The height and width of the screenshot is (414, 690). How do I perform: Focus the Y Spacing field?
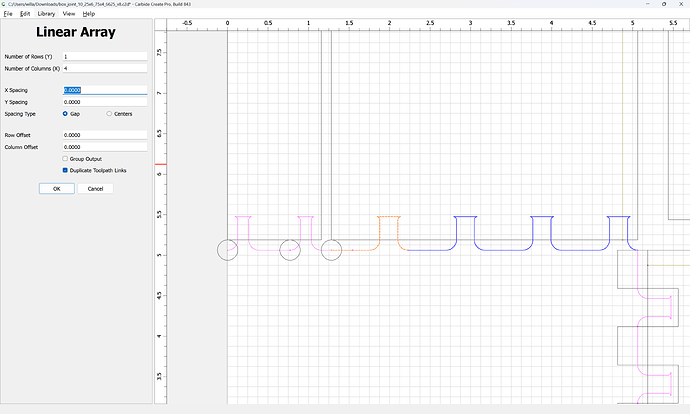pos(105,102)
